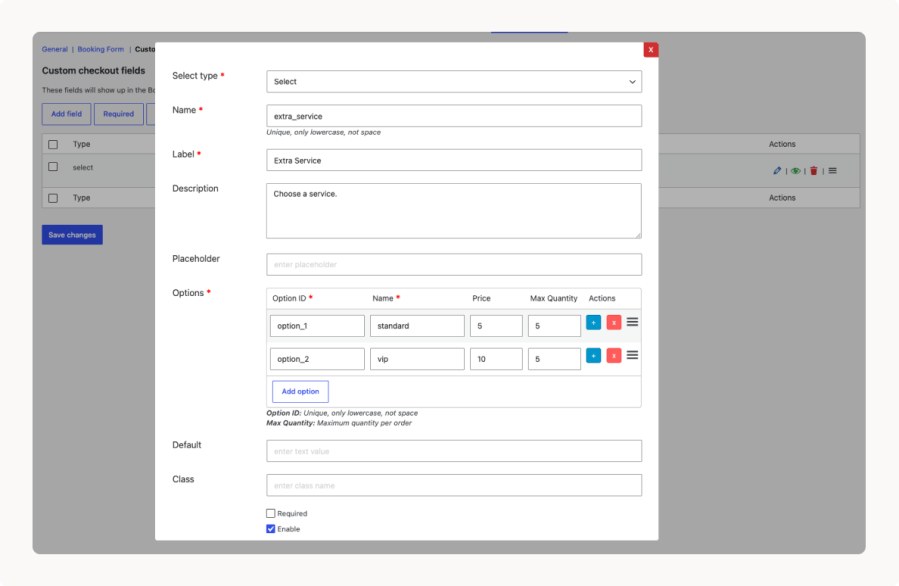Click the Max Quantity field of option_2
Screen dimensions: 899x586
[554, 359]
